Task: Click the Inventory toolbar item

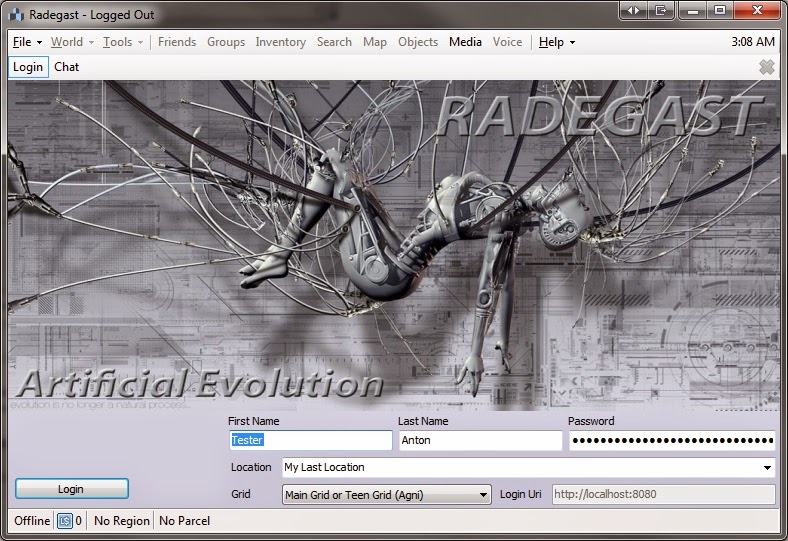Action: coord(280,42)
